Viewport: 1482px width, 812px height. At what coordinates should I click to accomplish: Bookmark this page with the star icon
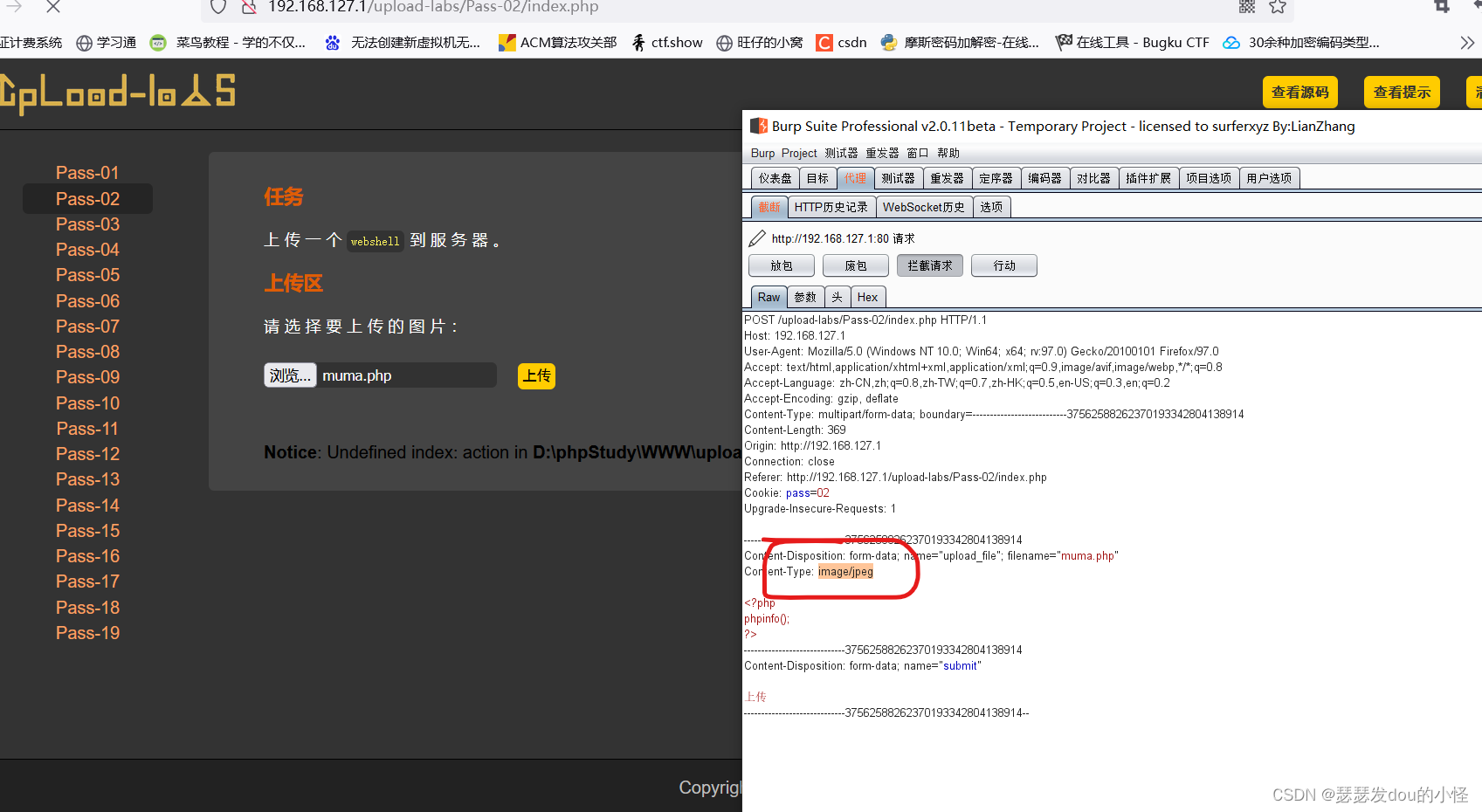click(x=1278, y=6)
